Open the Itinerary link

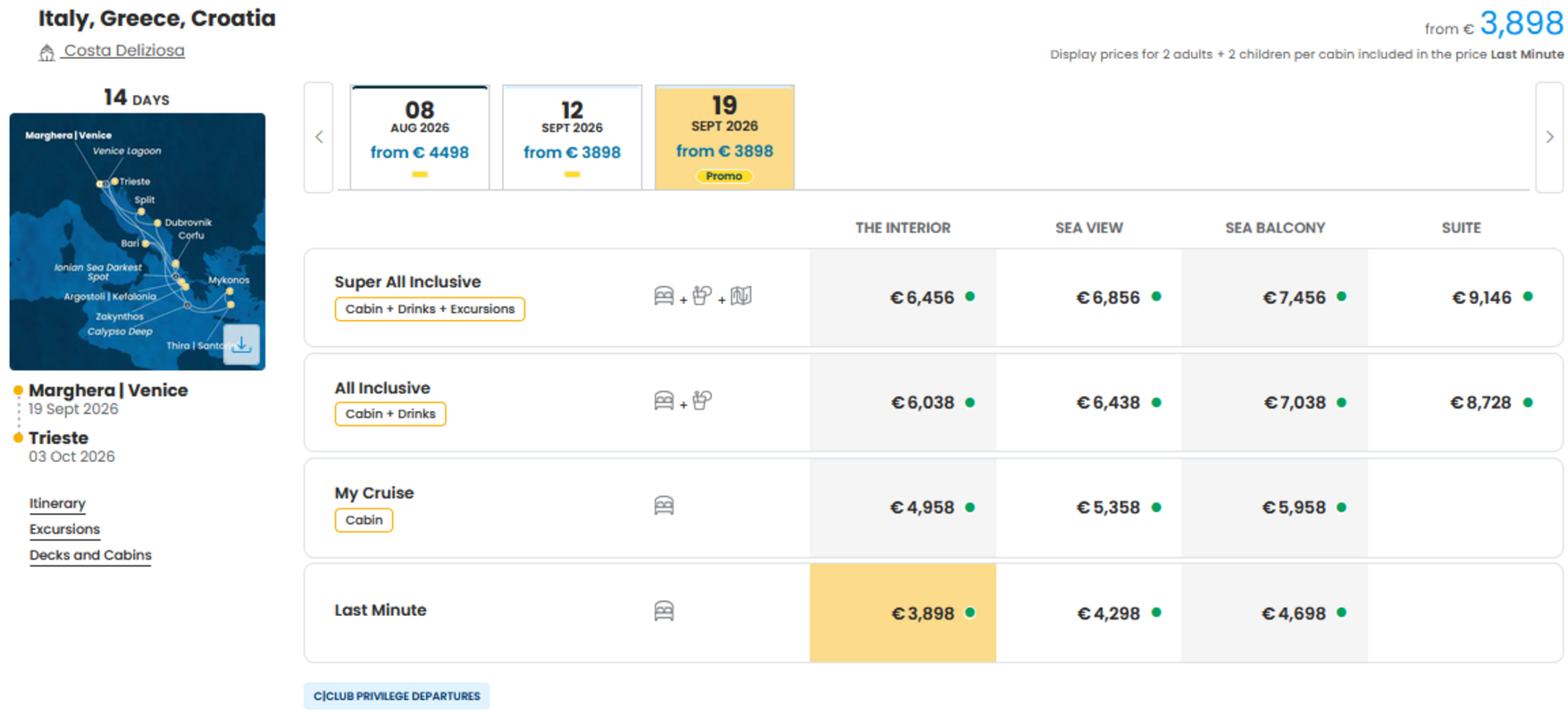(x=57, y=503)
